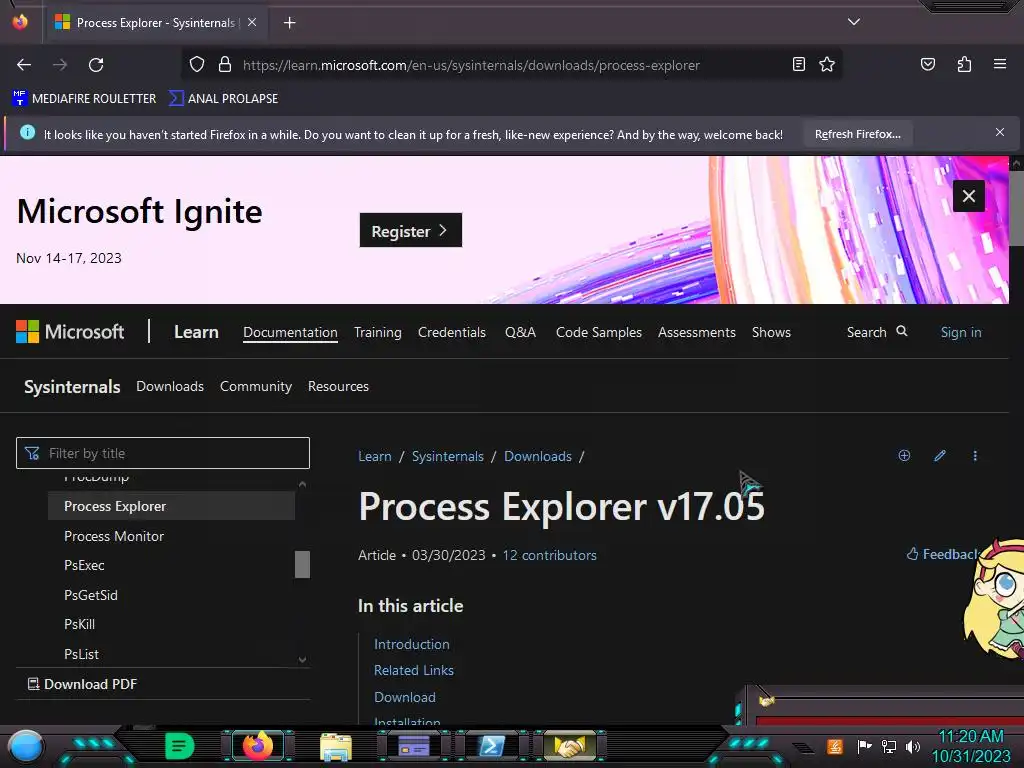This screenshot has height=768, width=1024.
Task: Open the Pocket save icon
Action: [927, 64]
